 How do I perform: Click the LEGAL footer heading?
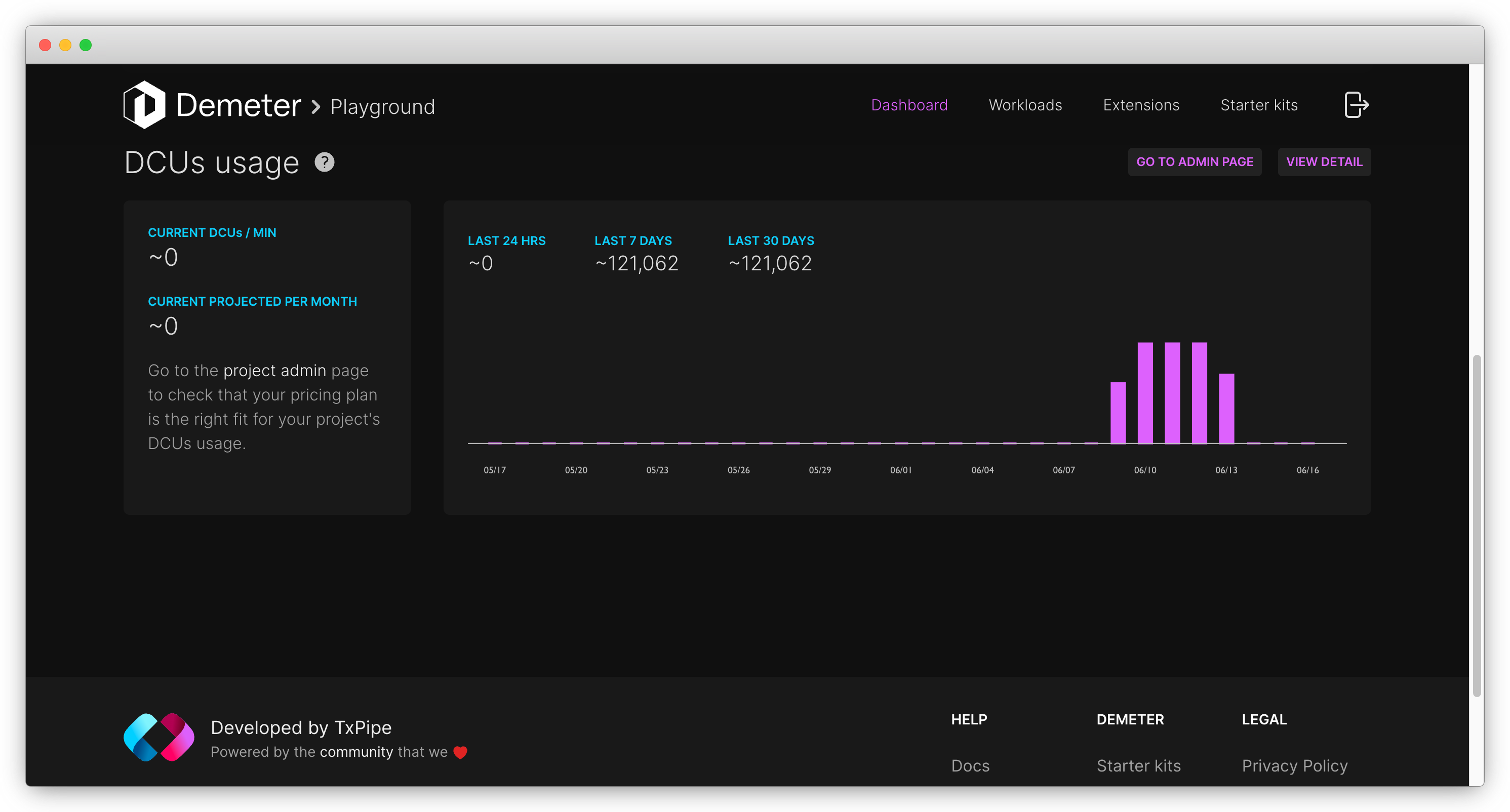point(1264,719)
